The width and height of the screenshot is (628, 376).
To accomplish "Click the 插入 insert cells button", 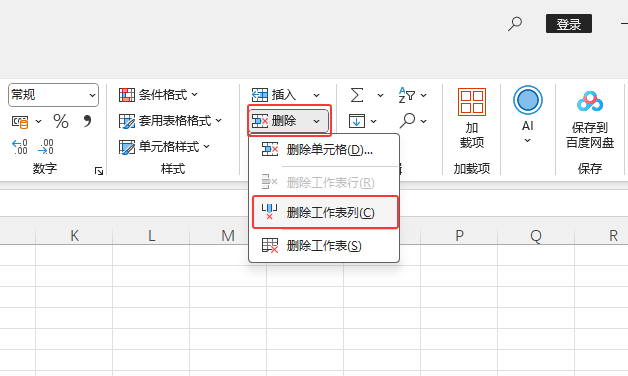I will pos(274,95).
